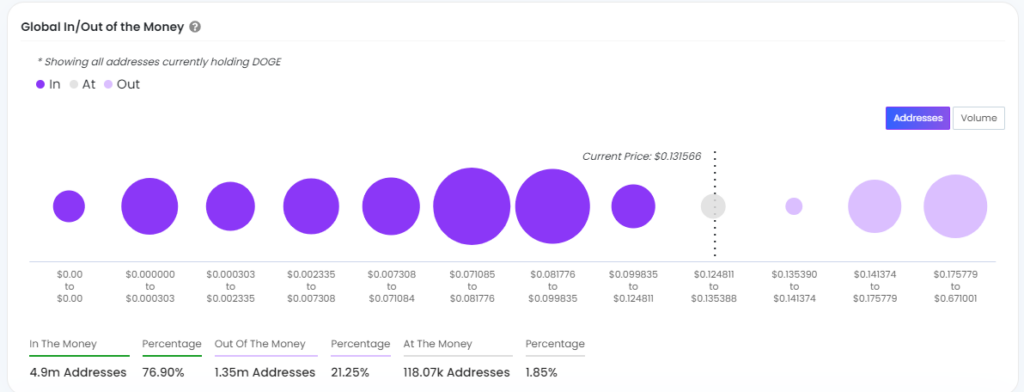Click the 21.25% percentage value
Viewport: 1024px width, 392px height.
click(350, 373)
